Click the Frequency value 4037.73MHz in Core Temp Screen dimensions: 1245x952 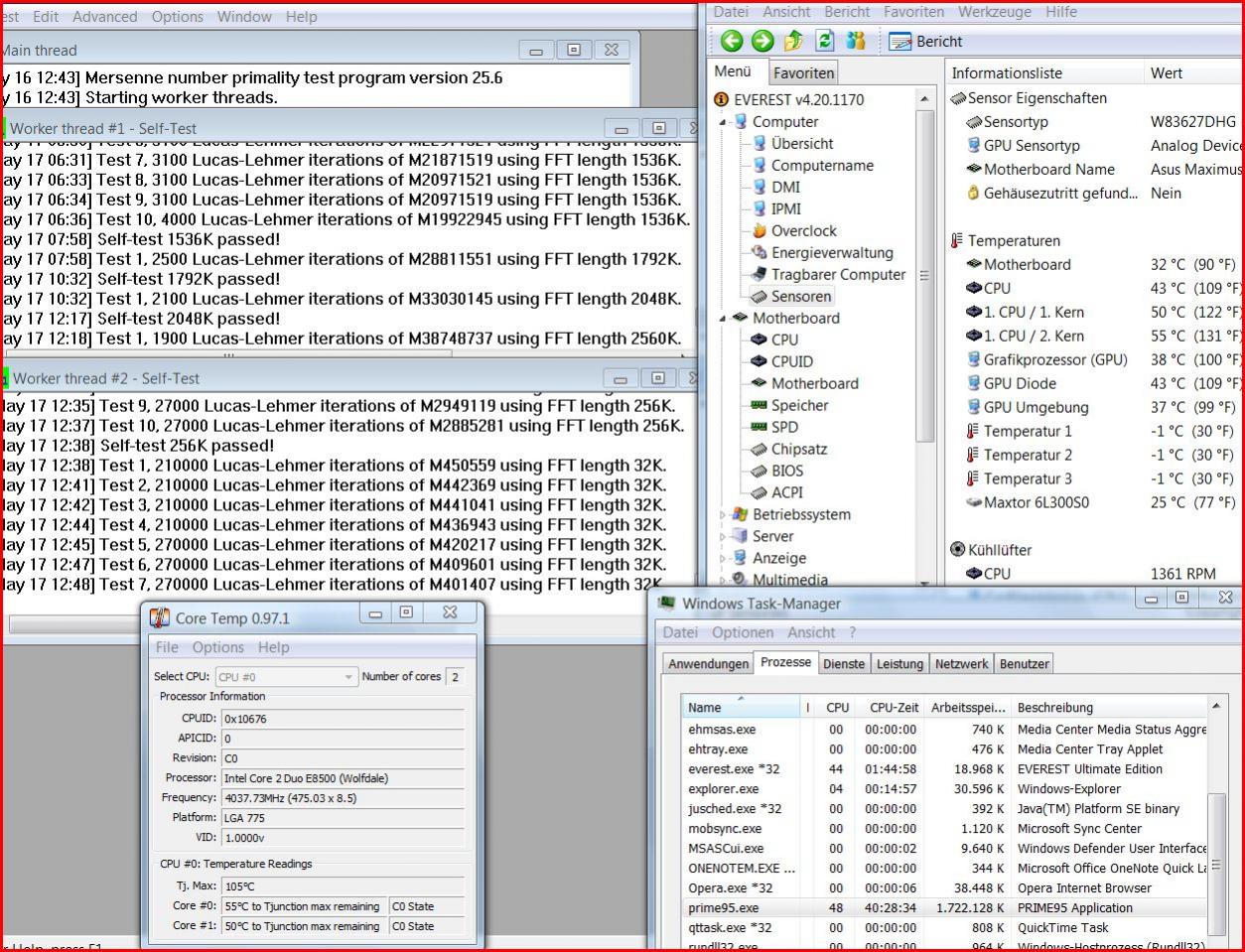[x=343, y=798]
